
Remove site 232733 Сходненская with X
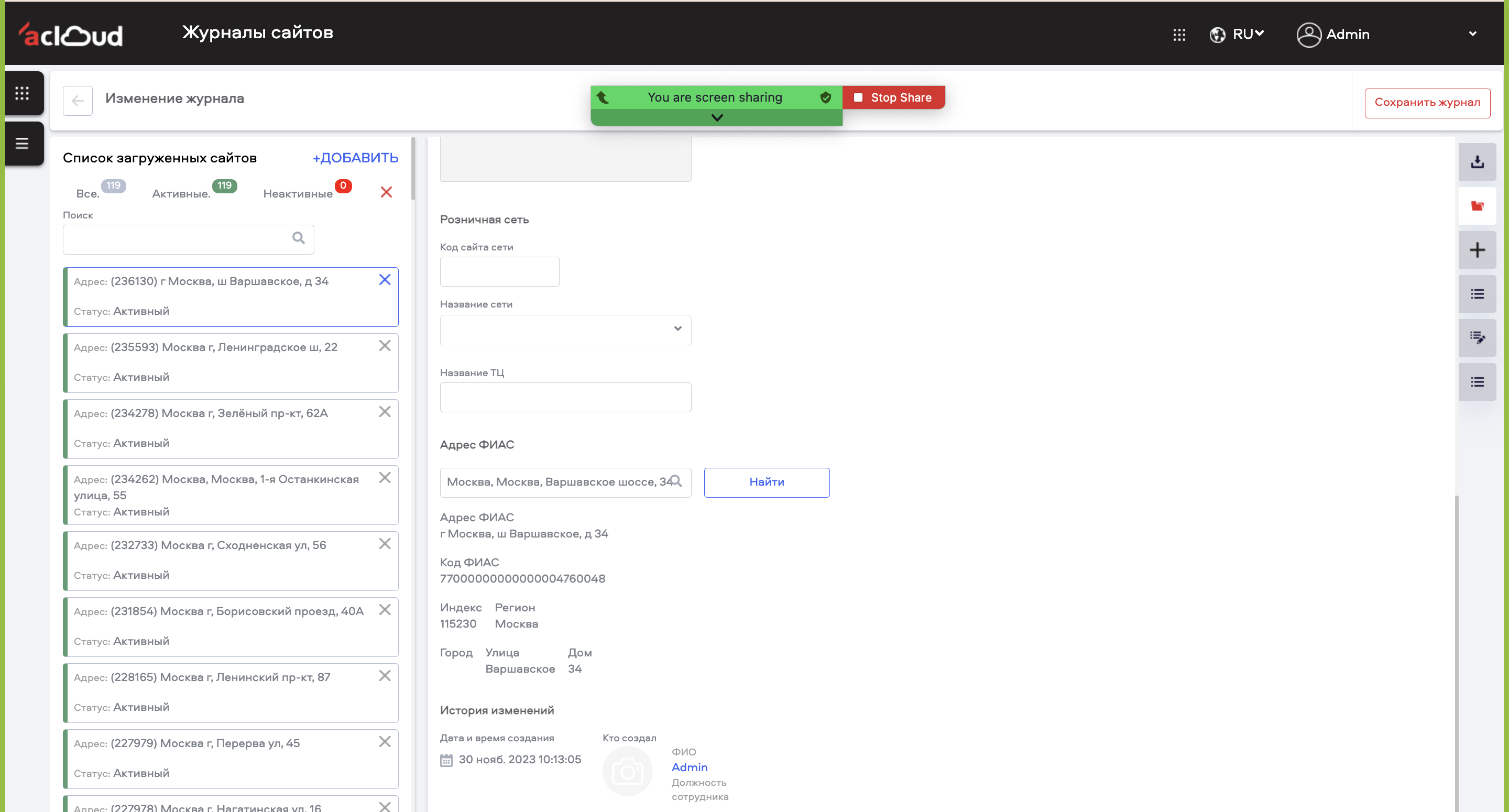coord(384,544)
